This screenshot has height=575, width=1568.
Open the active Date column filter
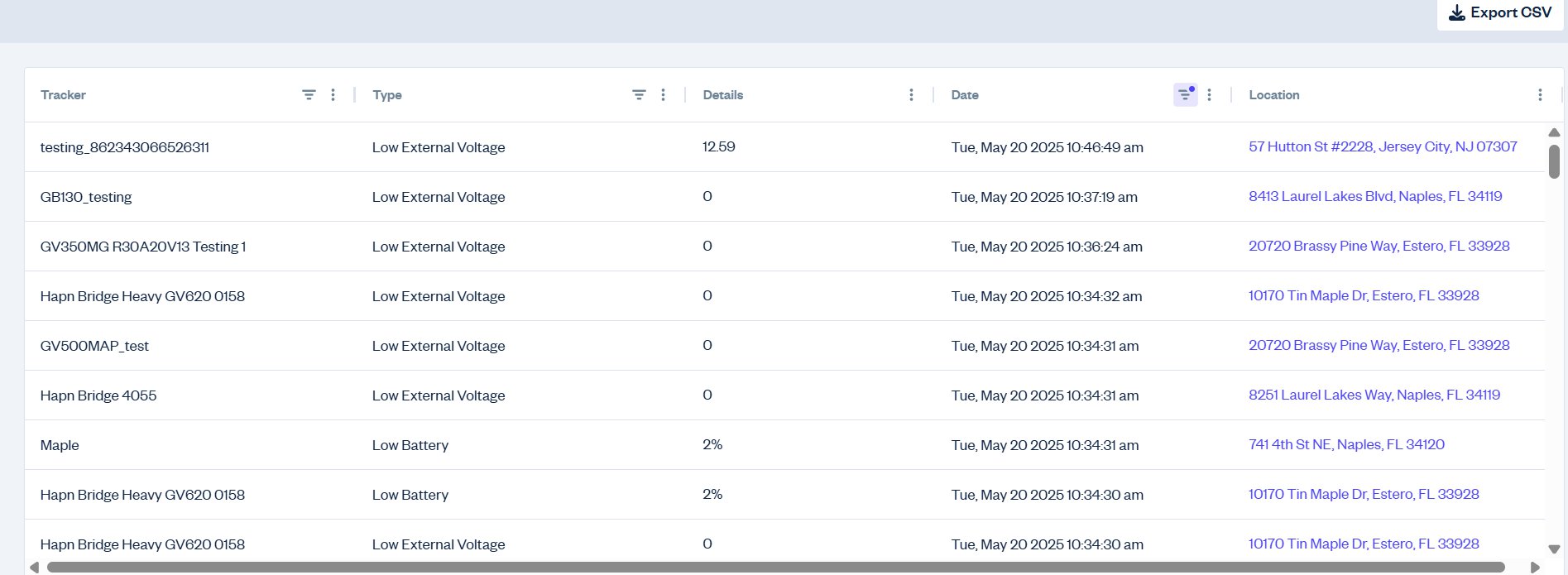pyautogui.click(x=1185, y=95)
